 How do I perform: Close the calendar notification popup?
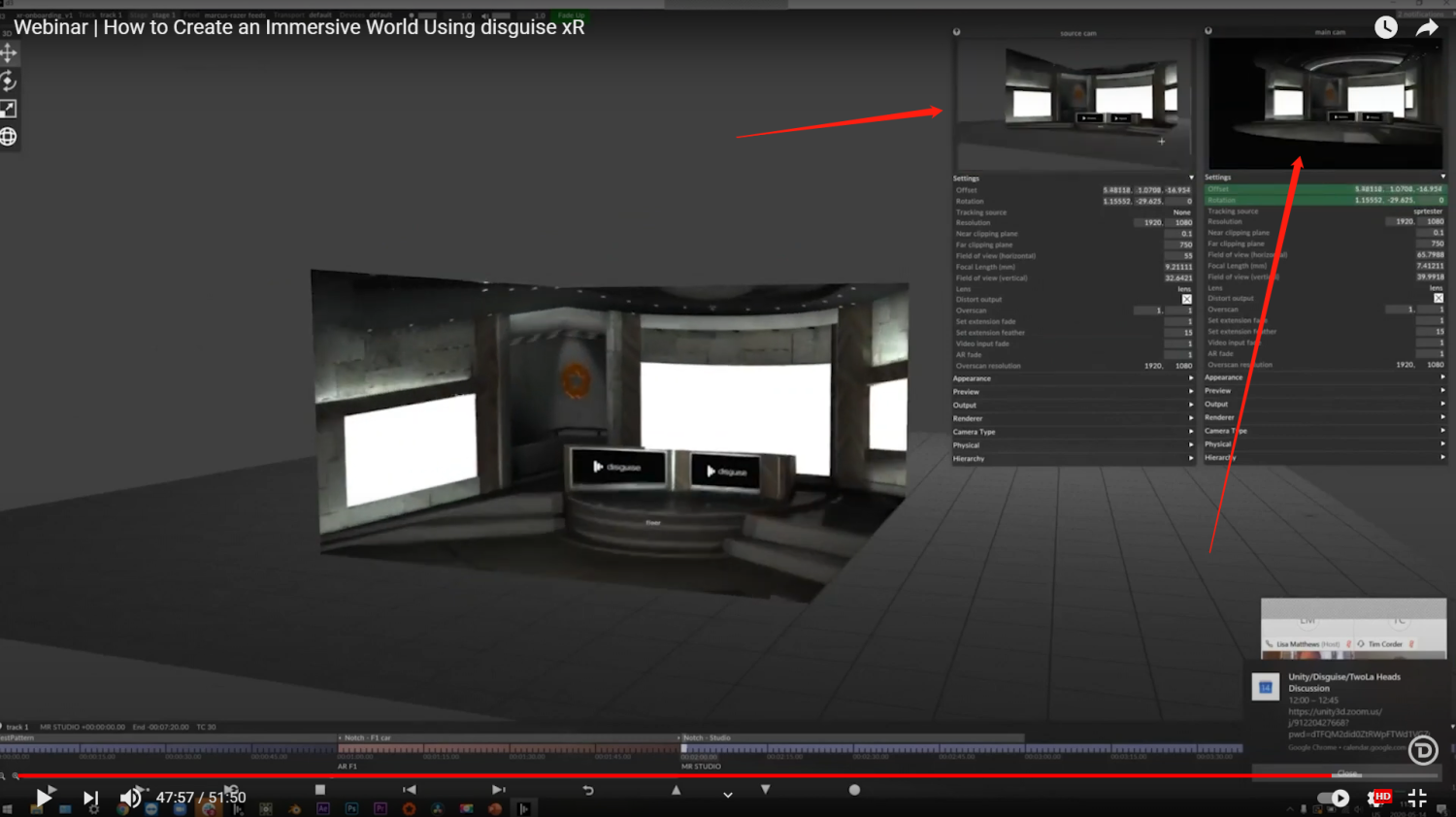click(x=1347, y=773)
